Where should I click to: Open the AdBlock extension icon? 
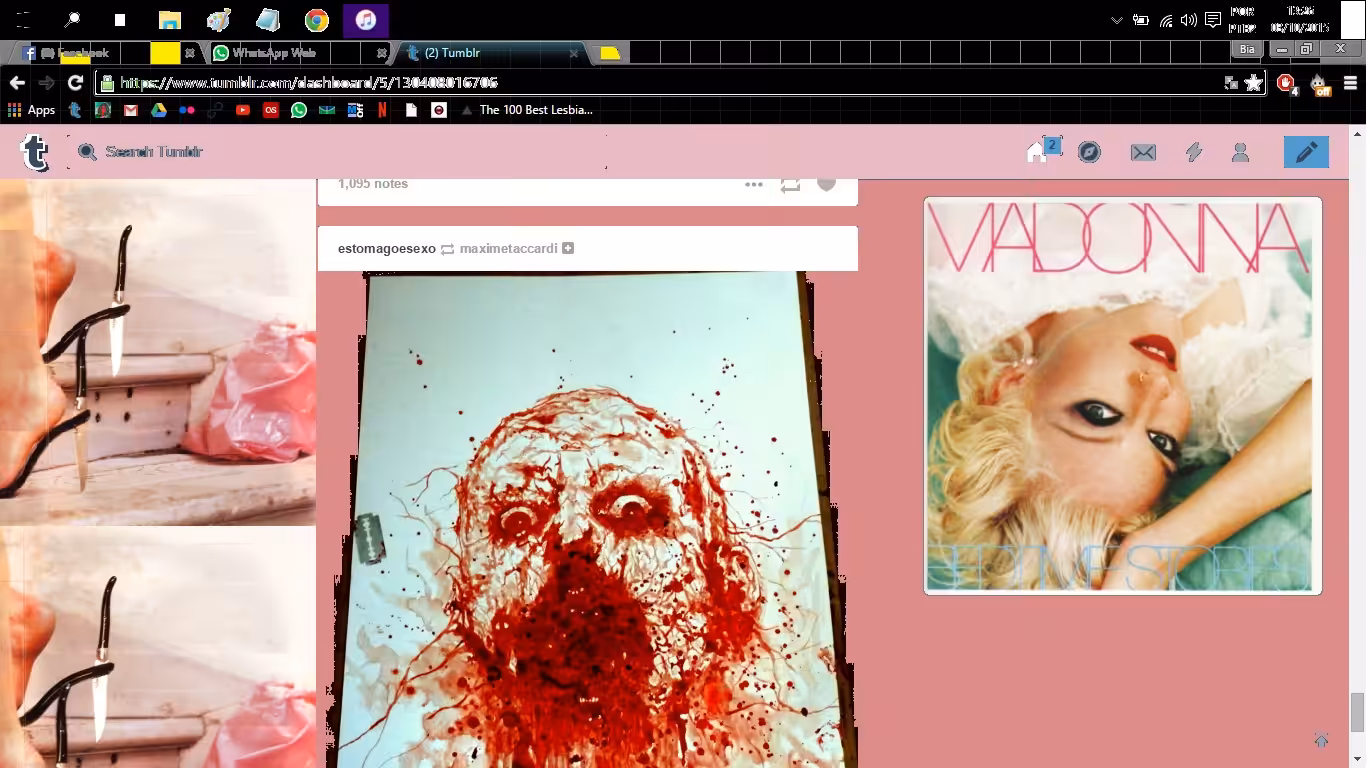tap(1286, 83)
